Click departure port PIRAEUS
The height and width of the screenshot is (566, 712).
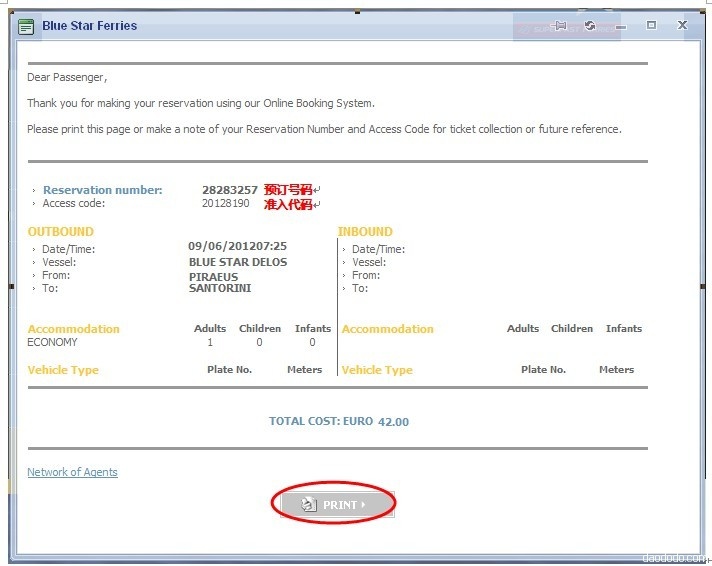(213, 277)
